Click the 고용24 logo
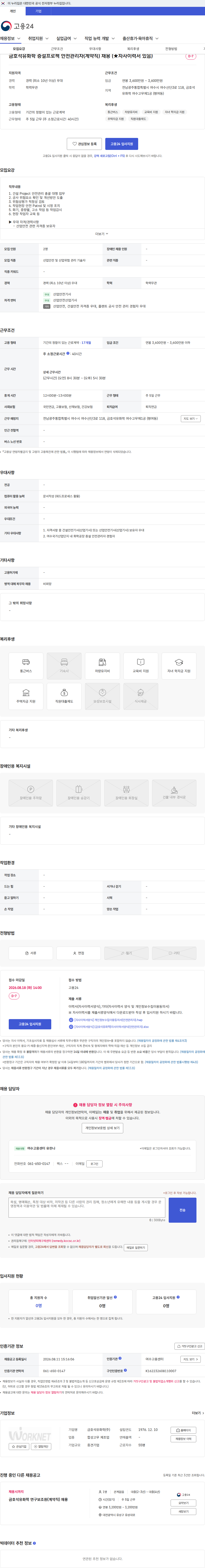This screenshot has height=1568, width=205. (x=17, y=26)
